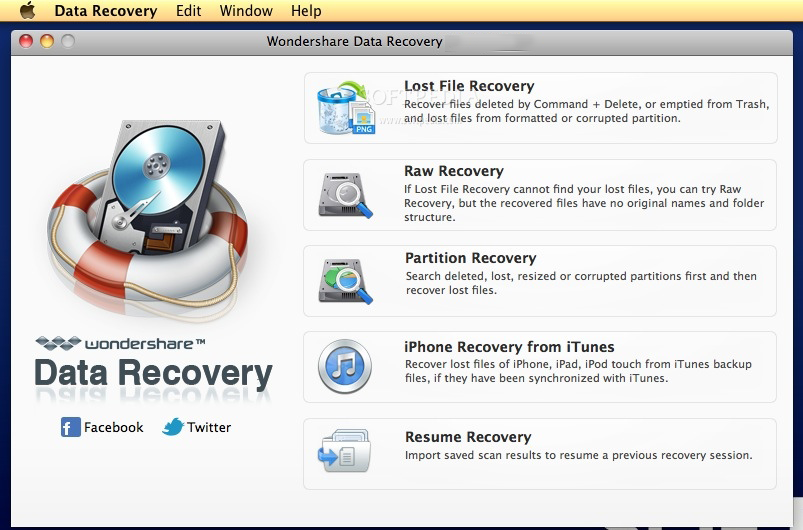Open the Window menu
The height and width of the screenshot is (530, 803).
coord(246,11)
